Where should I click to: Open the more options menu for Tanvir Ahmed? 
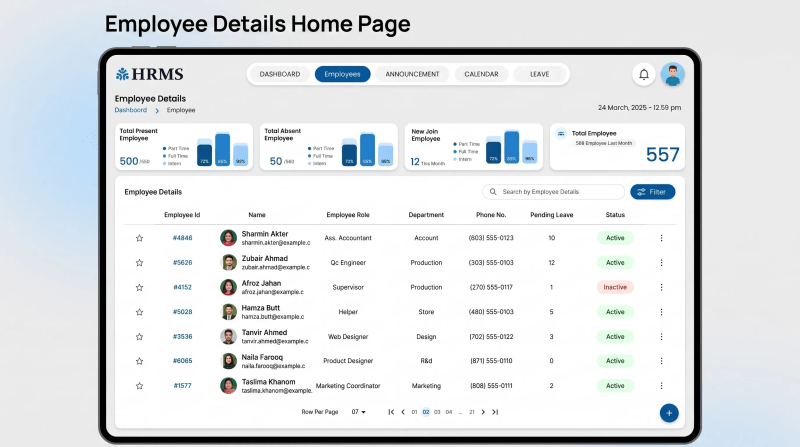(x=661, y=337)
